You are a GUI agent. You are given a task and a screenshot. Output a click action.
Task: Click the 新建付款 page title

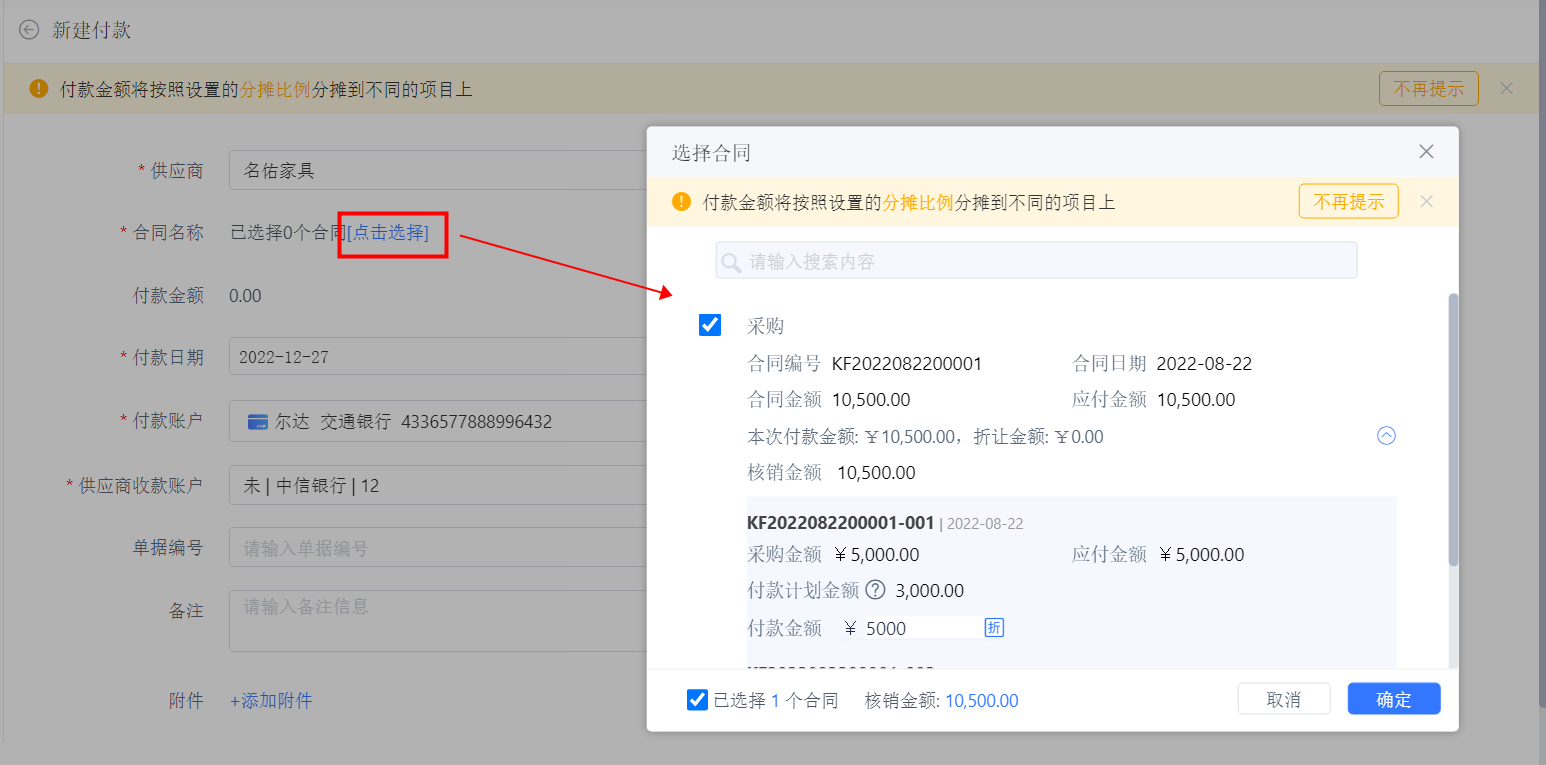(92, 30)
